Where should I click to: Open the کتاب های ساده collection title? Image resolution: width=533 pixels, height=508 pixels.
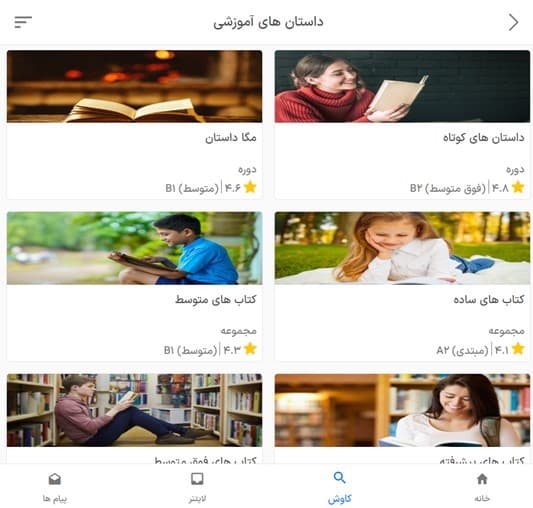point(489,300)
